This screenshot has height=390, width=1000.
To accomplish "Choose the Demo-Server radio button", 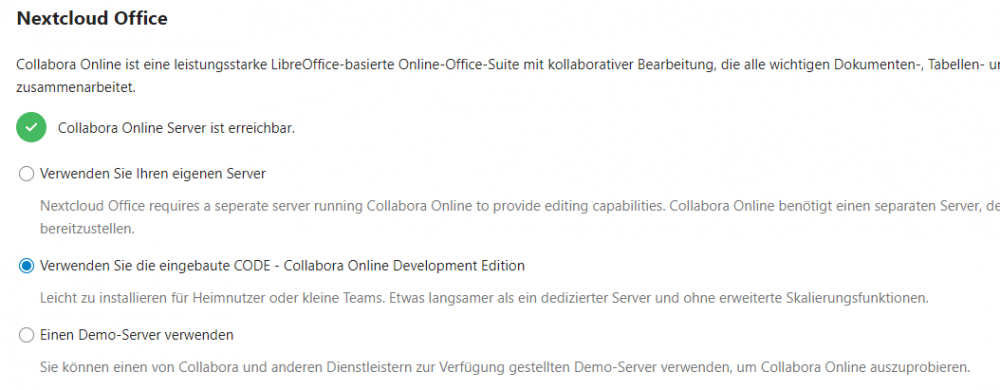I will pyautogui.click(x=26, y=335).
